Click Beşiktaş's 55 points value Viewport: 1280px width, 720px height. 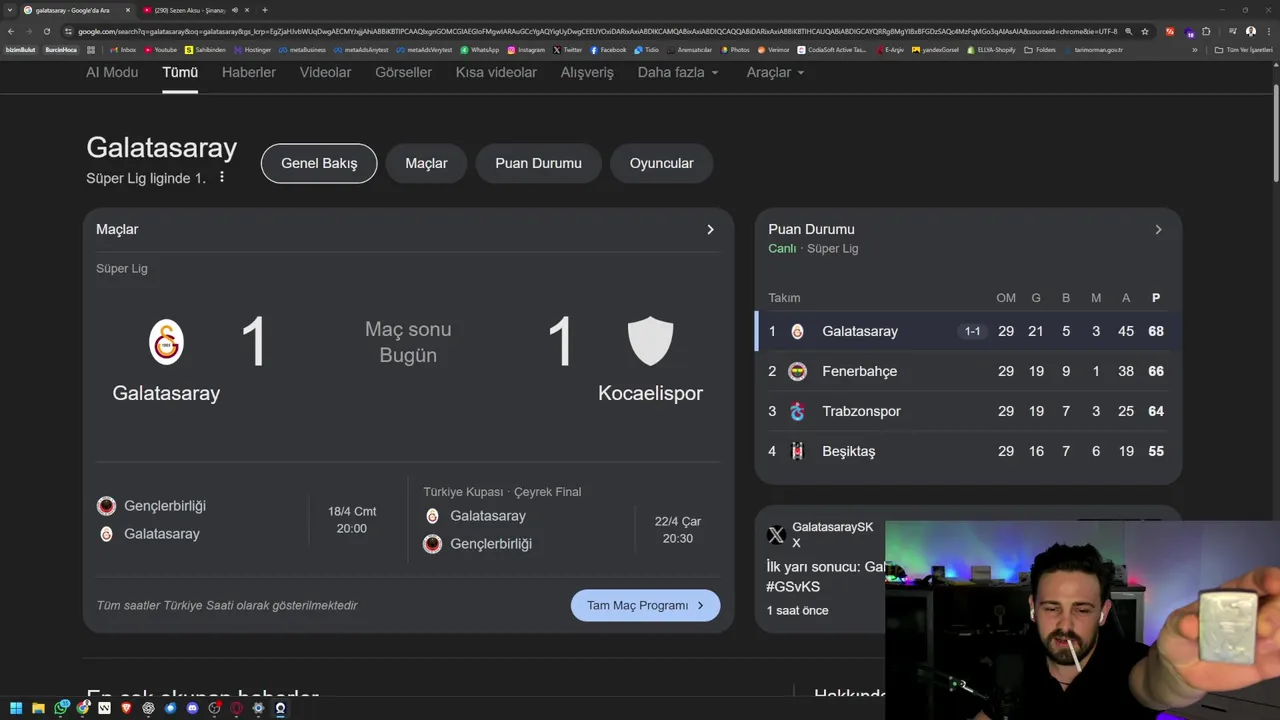coord(1156,451)
